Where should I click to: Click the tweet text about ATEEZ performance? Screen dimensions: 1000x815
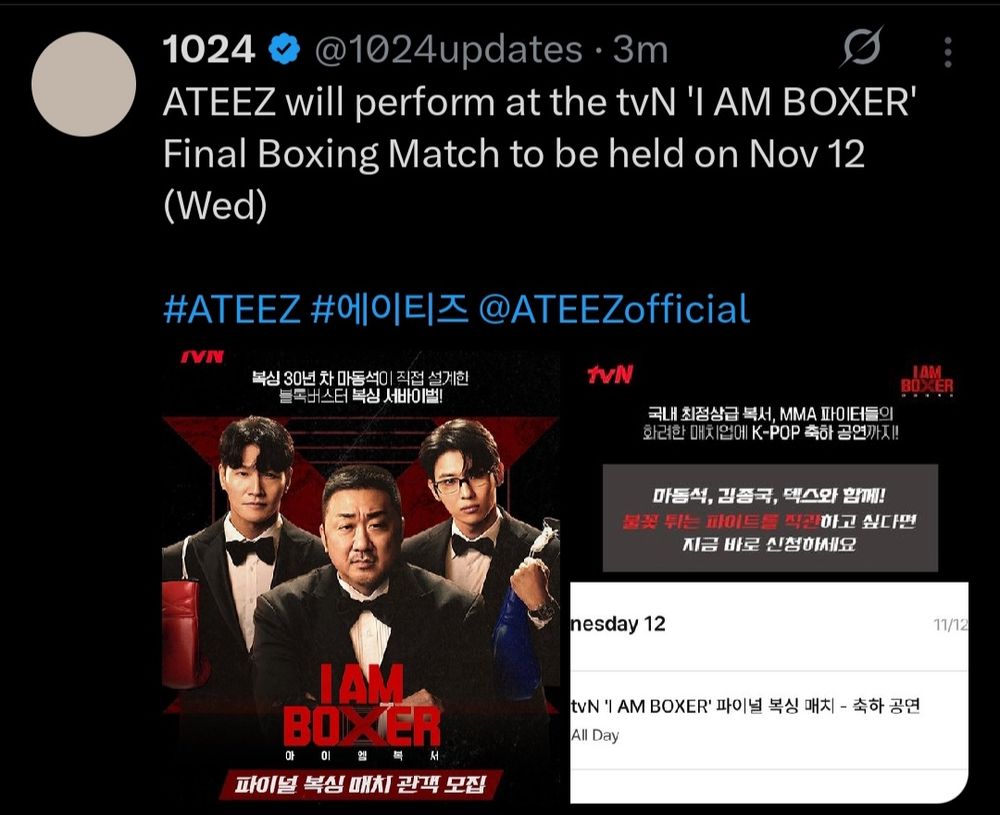point(540,153)
